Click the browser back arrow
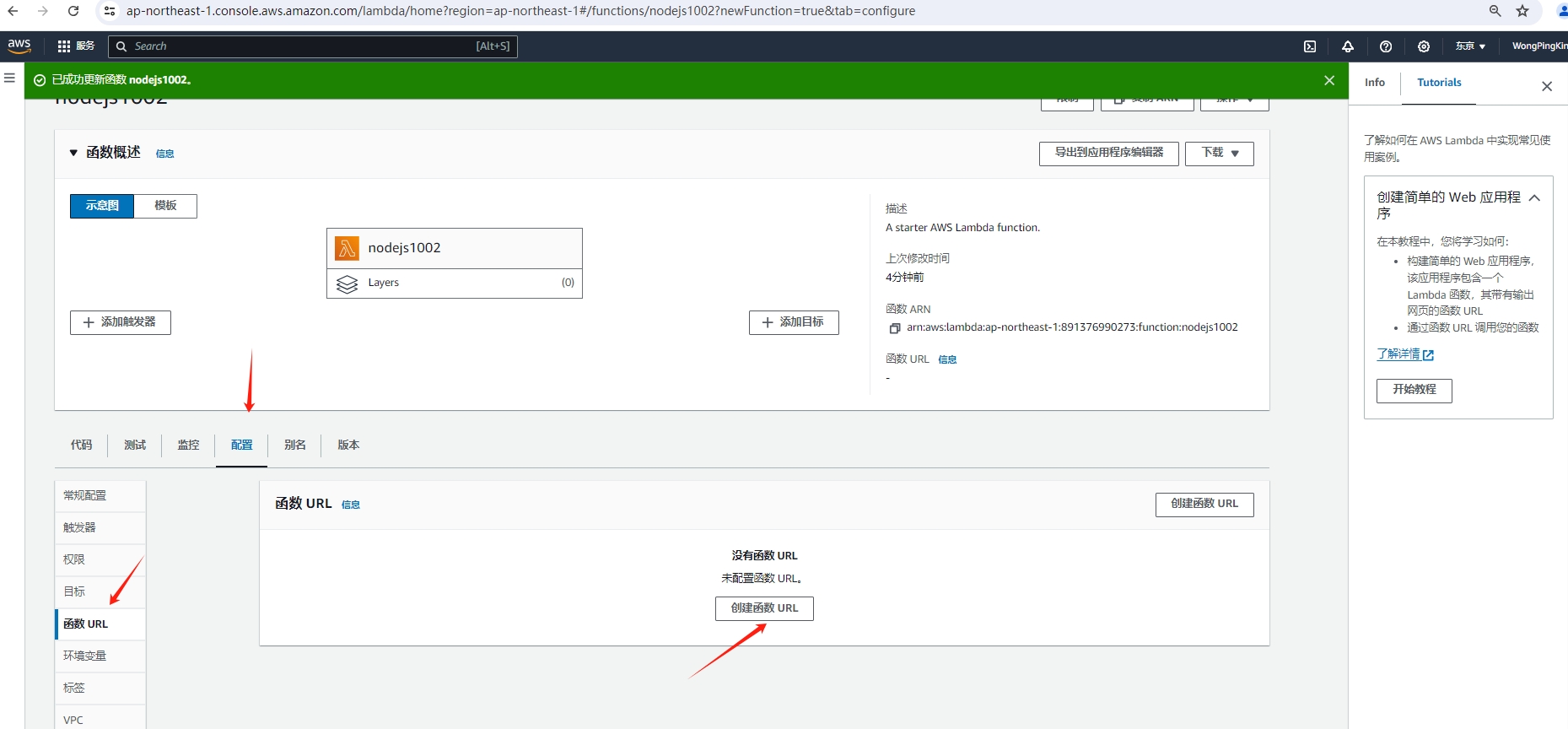This screenshot has height=729, width=1568. [13, 11]
